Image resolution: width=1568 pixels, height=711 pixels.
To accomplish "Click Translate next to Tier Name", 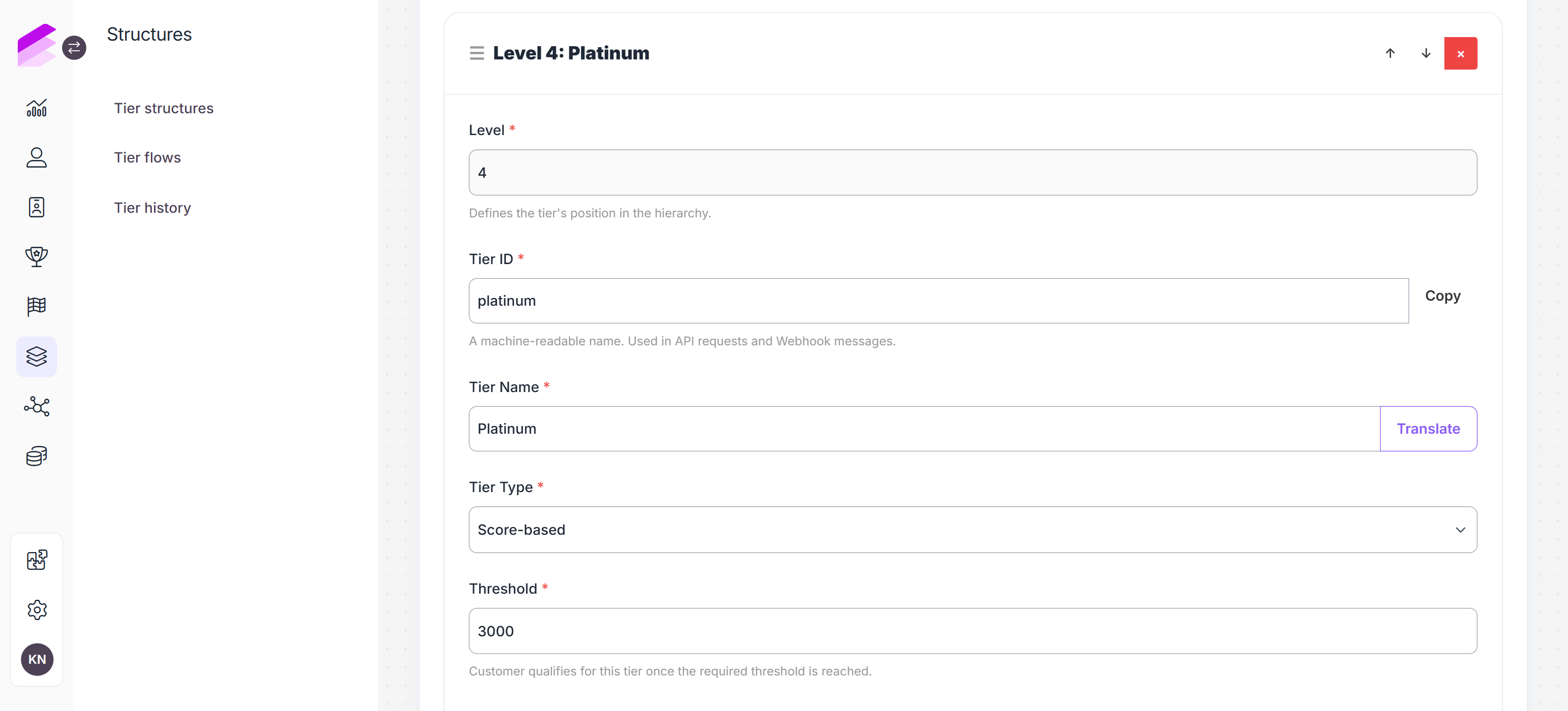I will click(x=1428, y=429).
